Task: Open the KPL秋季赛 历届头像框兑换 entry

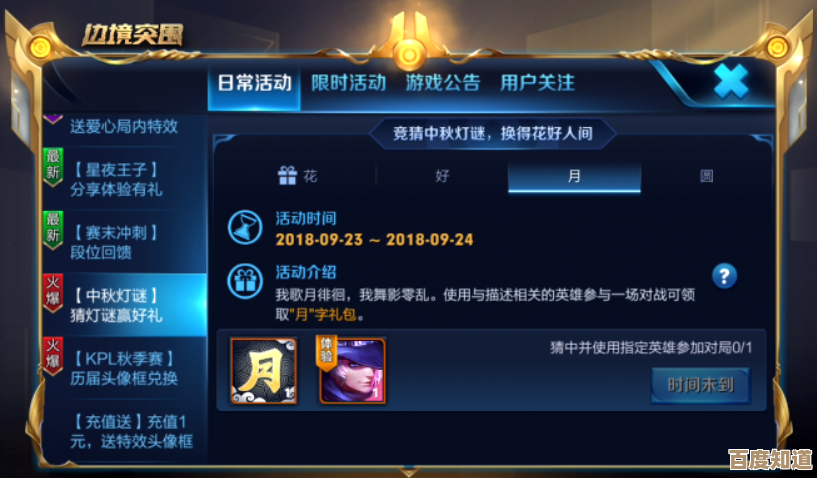Action: tap(125, 368)
